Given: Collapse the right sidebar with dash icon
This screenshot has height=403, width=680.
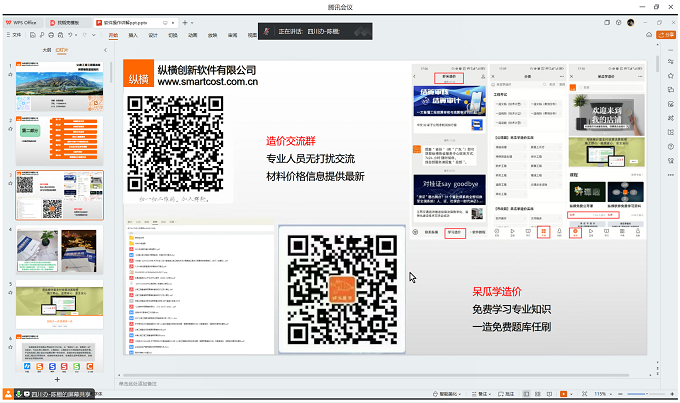Looking at the screenshot, I should click(671, 50).
